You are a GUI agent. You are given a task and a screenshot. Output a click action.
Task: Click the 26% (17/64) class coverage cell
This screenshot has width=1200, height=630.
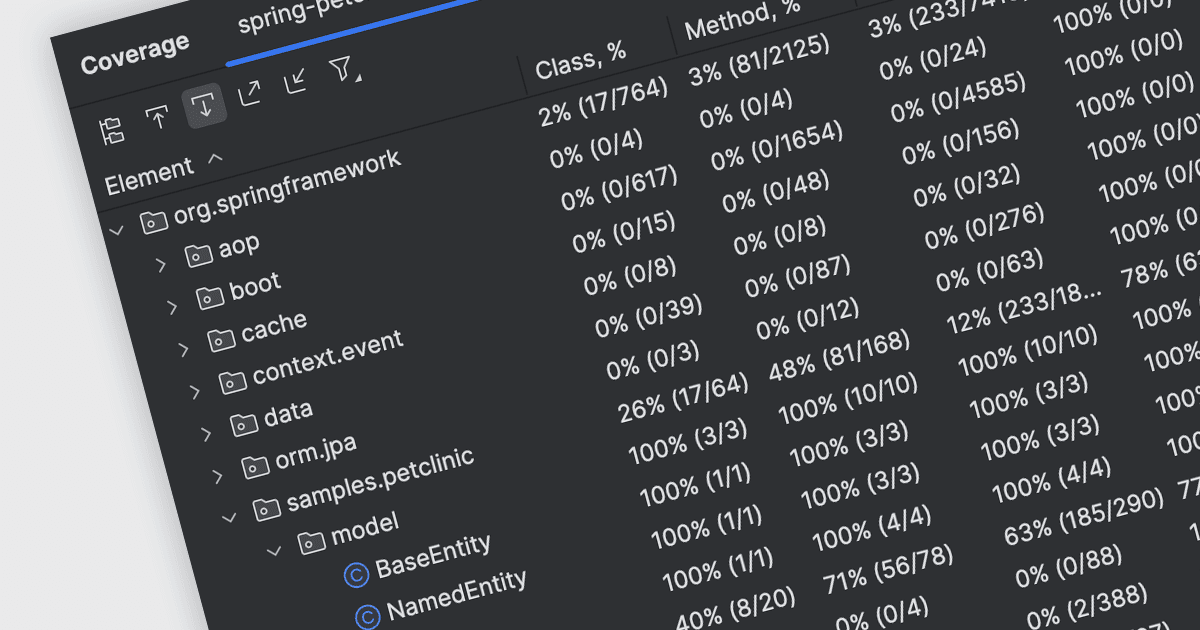click(683, 398)
